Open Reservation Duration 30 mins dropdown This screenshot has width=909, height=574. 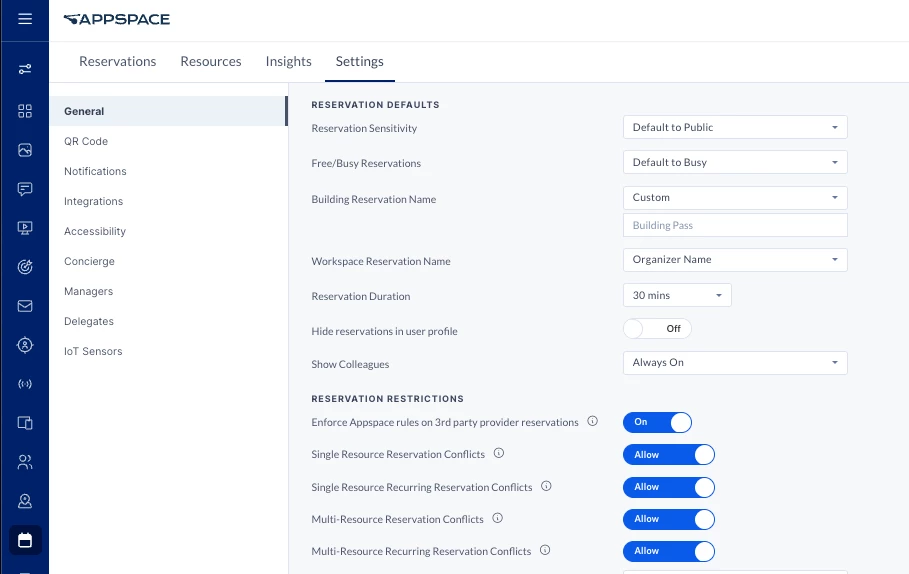click(x=677, y=295)
